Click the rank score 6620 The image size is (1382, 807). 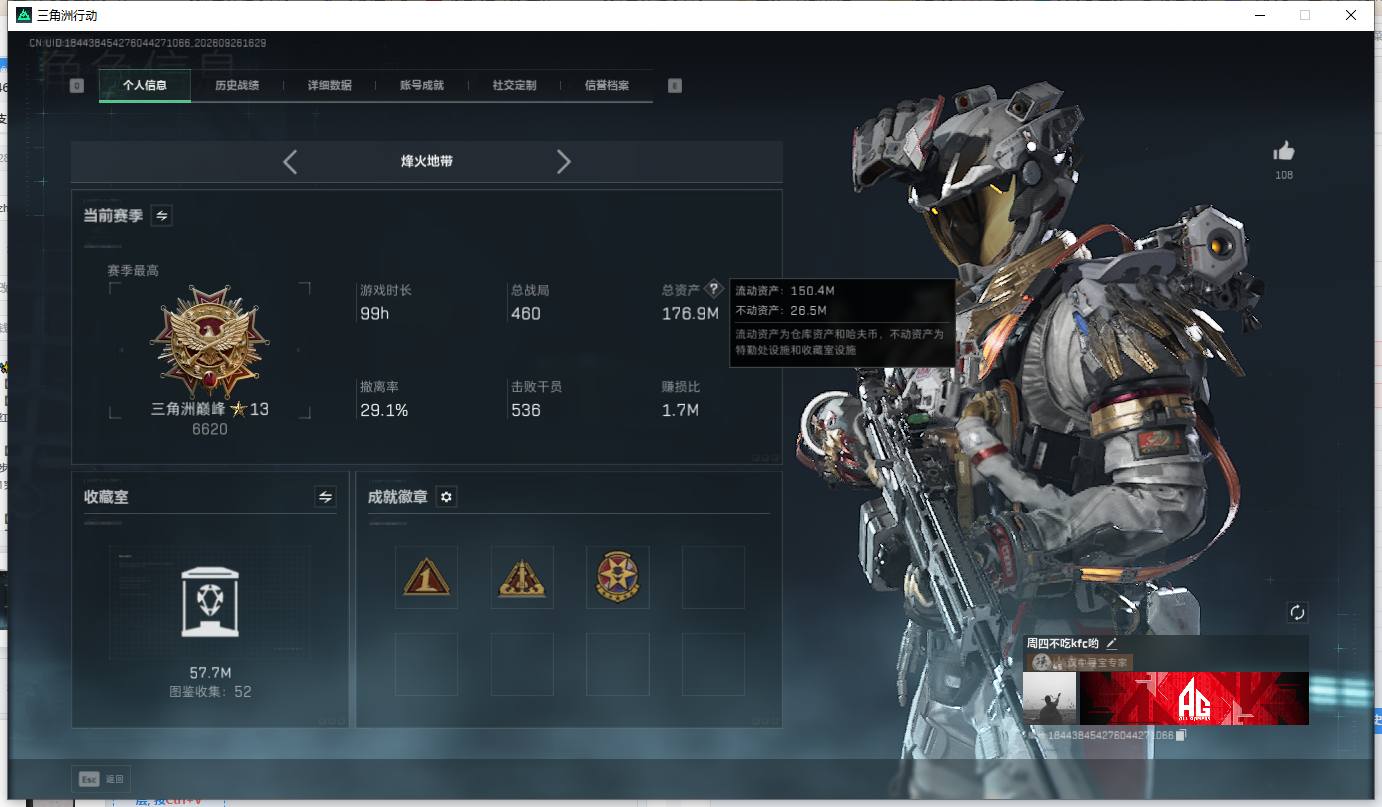pyautogui.click(x=210, y=429)
